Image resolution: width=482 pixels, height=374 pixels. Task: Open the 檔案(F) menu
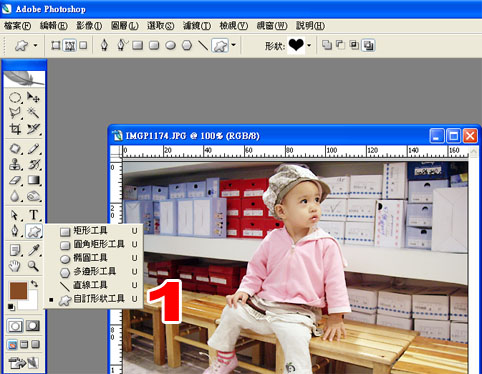point(18,26)
